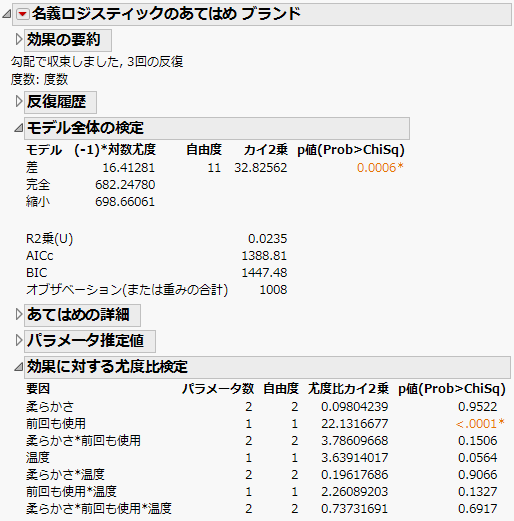Select the p-value 0.0006* in model test
This screenshot has width=514, height=521.
380,168
